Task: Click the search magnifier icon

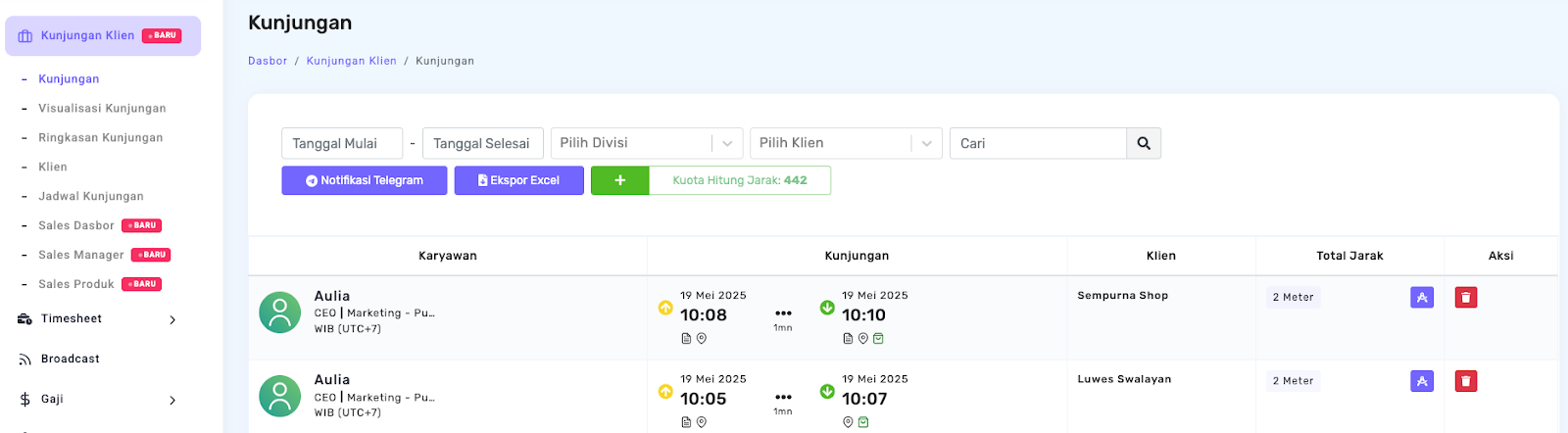Action: (1144, 143)
